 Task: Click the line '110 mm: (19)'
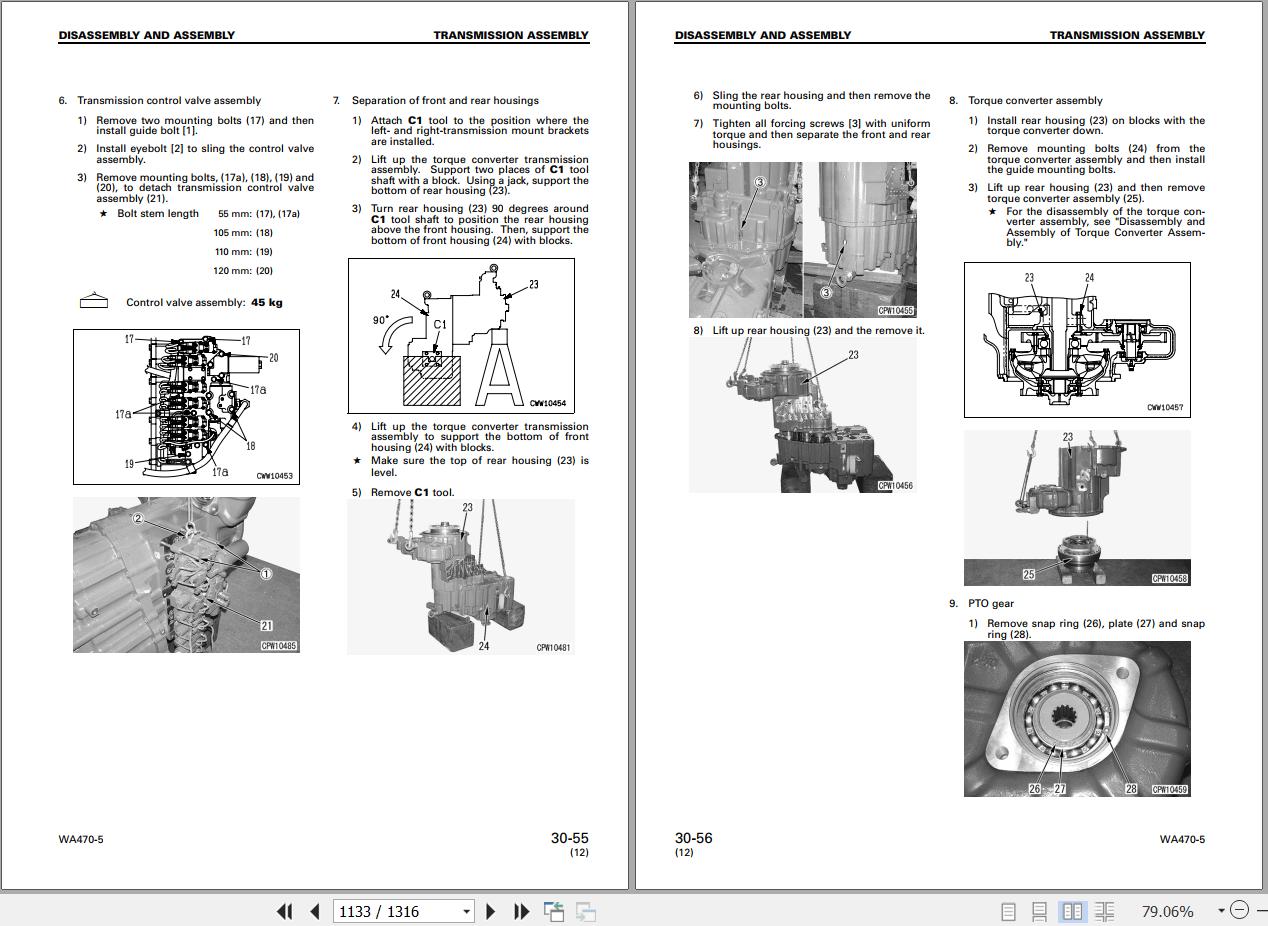click(243, 252)
